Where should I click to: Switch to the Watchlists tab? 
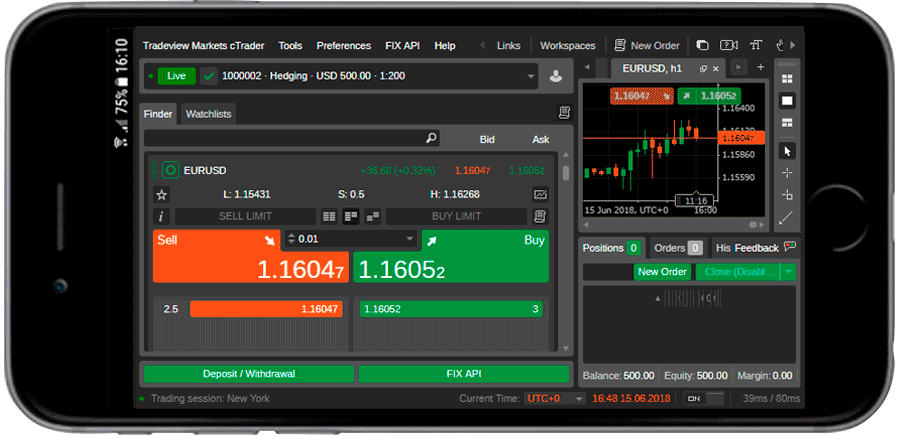pyautogui.click(x=209, y=114)
